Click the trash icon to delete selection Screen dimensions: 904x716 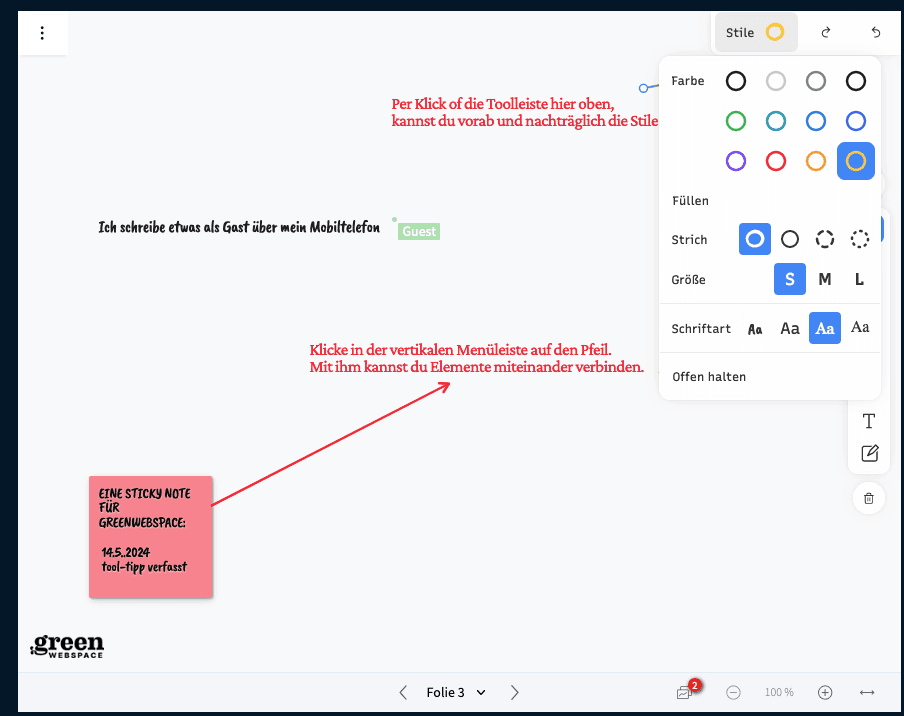pyautogui.click(x=868, y=498)
